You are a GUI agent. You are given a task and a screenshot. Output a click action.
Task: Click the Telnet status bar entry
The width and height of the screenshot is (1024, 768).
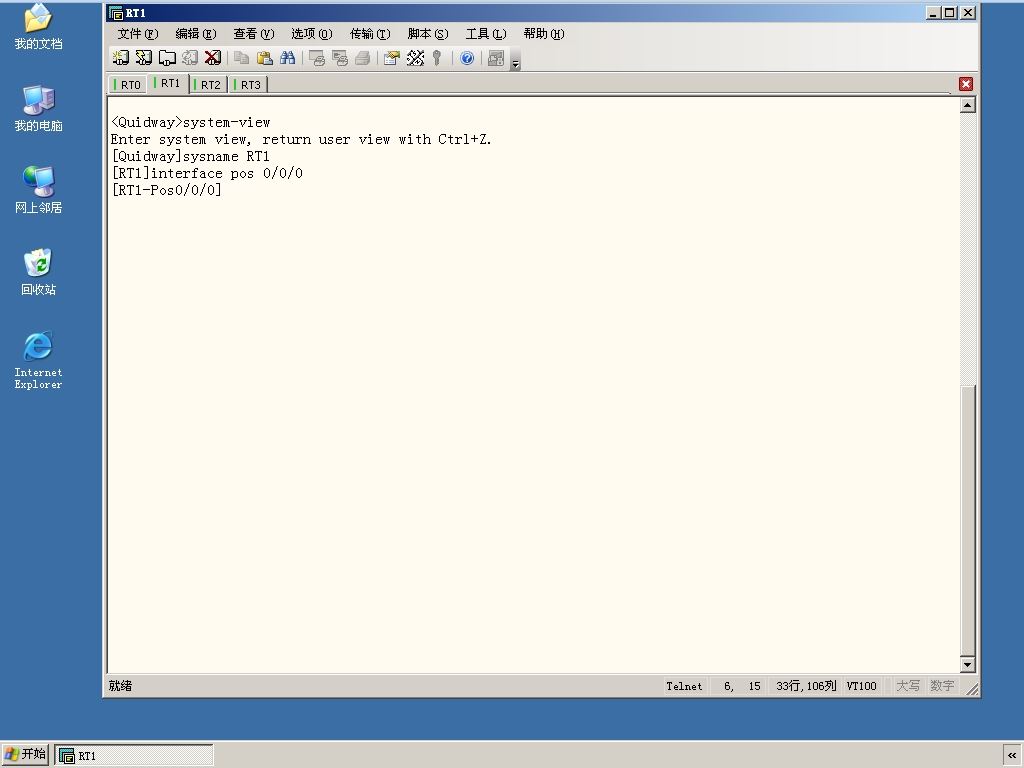[x=684, y=686]
